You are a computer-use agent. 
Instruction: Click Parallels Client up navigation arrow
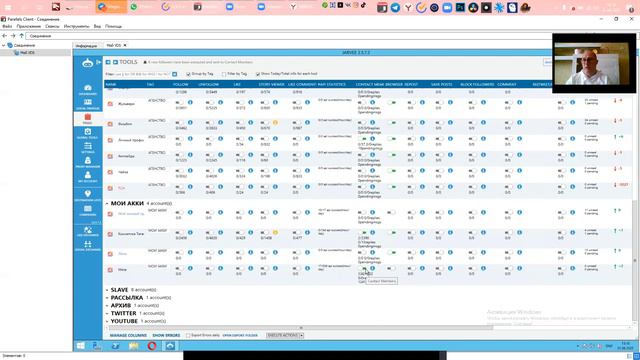[x=22, y=36]
